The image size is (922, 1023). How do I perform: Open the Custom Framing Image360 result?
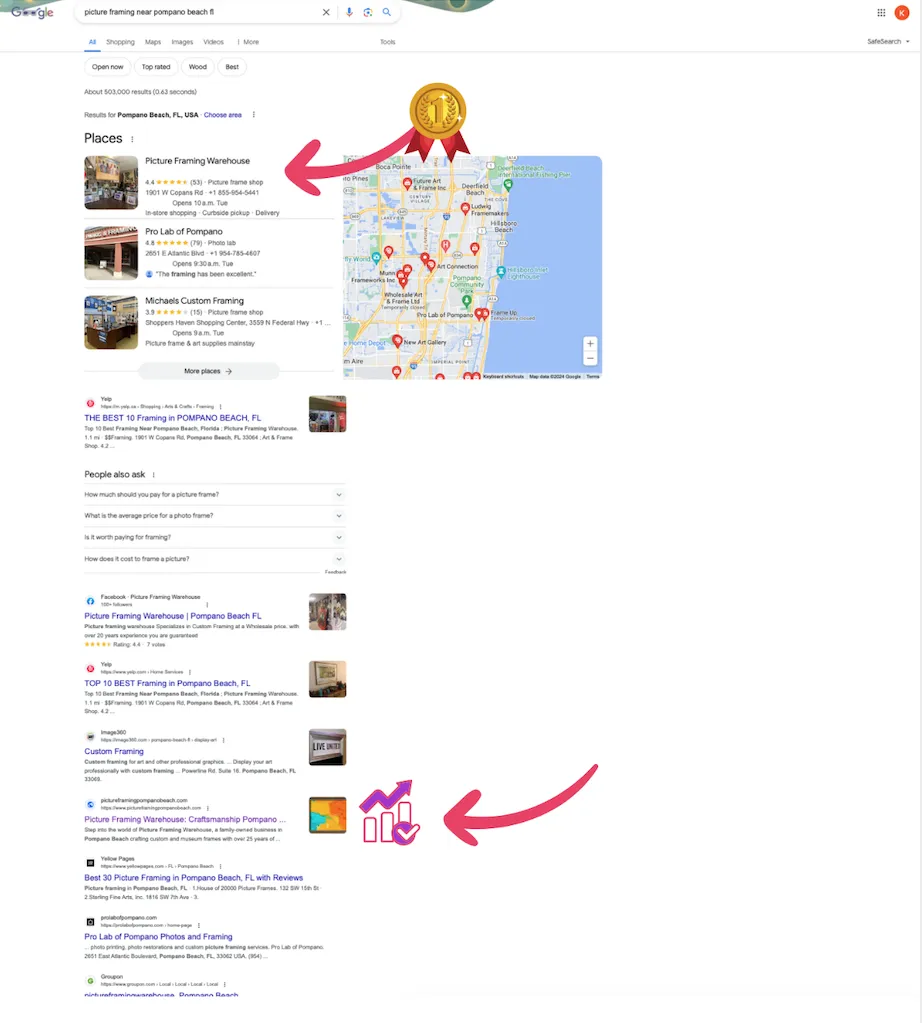click(114, 752)
